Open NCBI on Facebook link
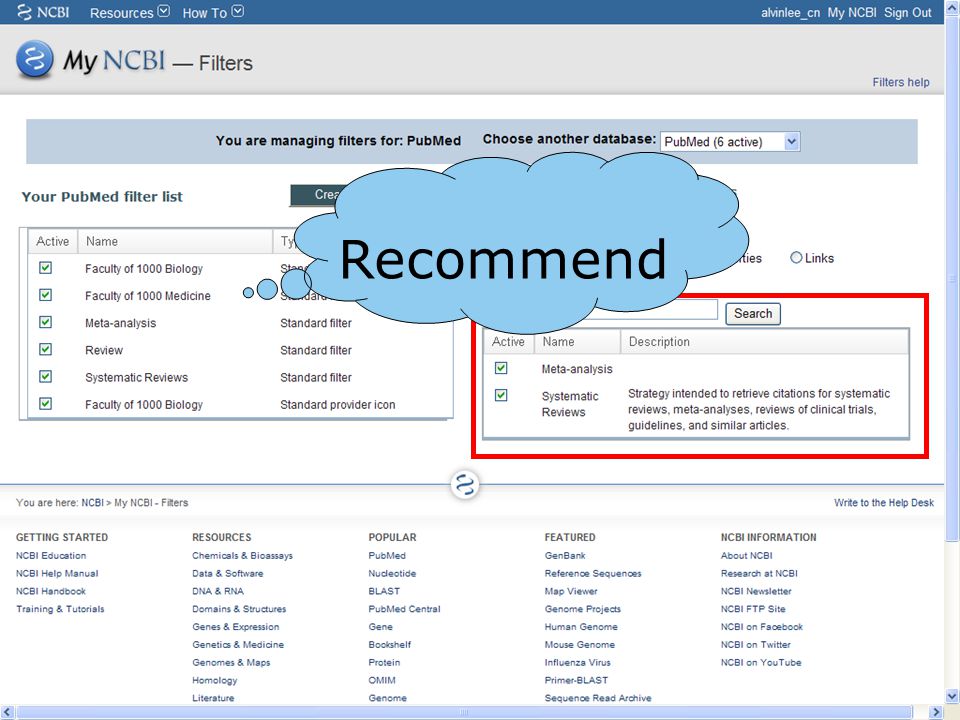 click(x=762, y=626)
